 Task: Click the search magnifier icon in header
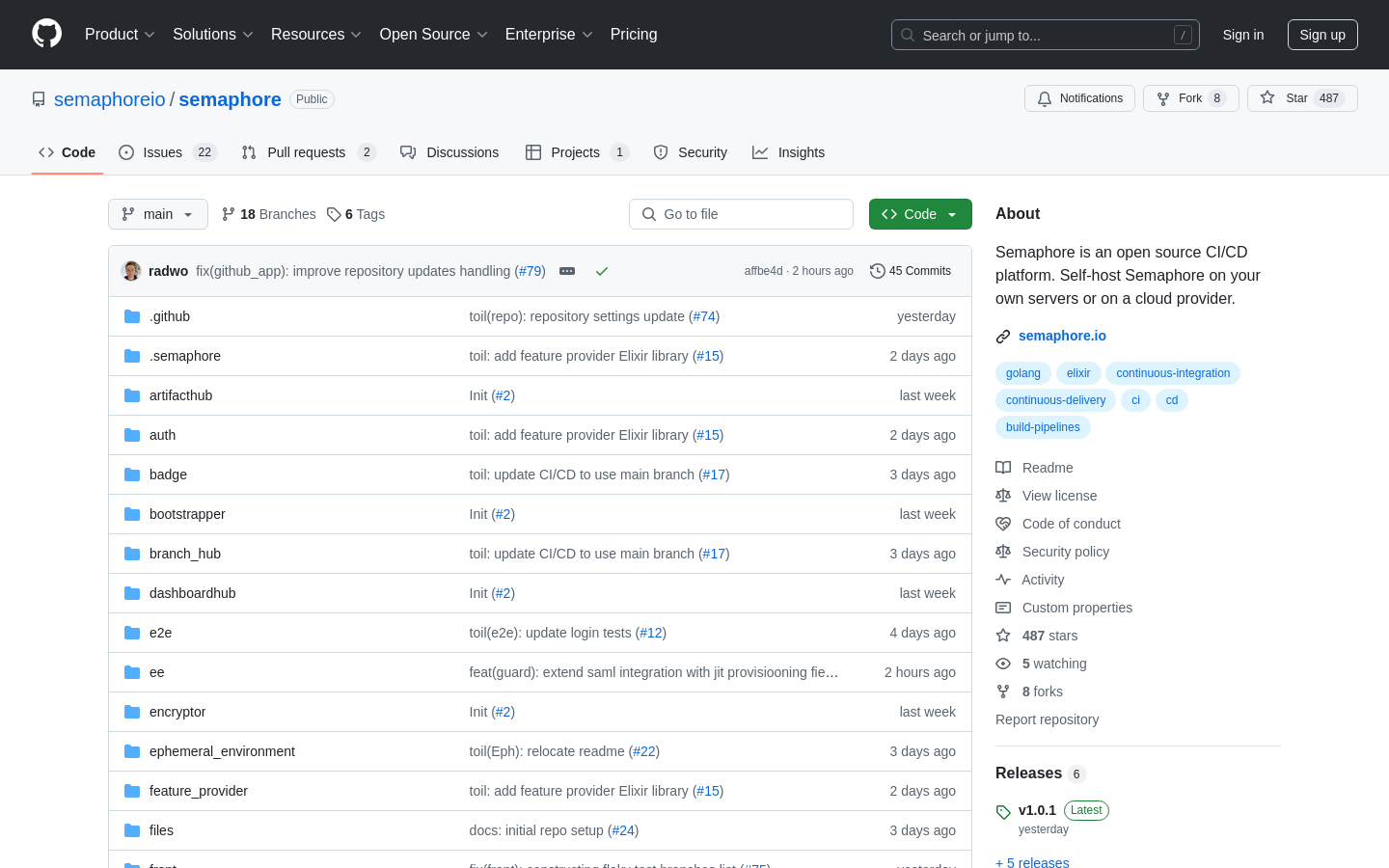click(908, 35)
